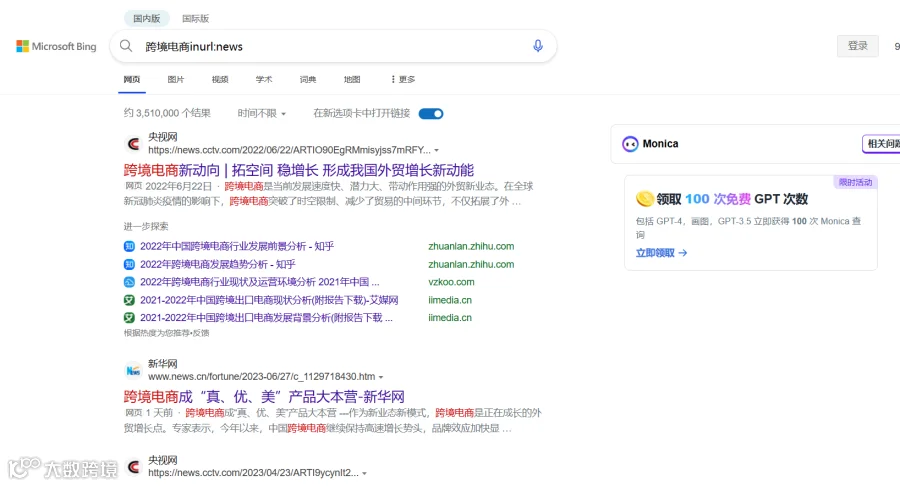
Task: Click iimedia icon beside 发展背景分析 link
Action: pos(129,317)
